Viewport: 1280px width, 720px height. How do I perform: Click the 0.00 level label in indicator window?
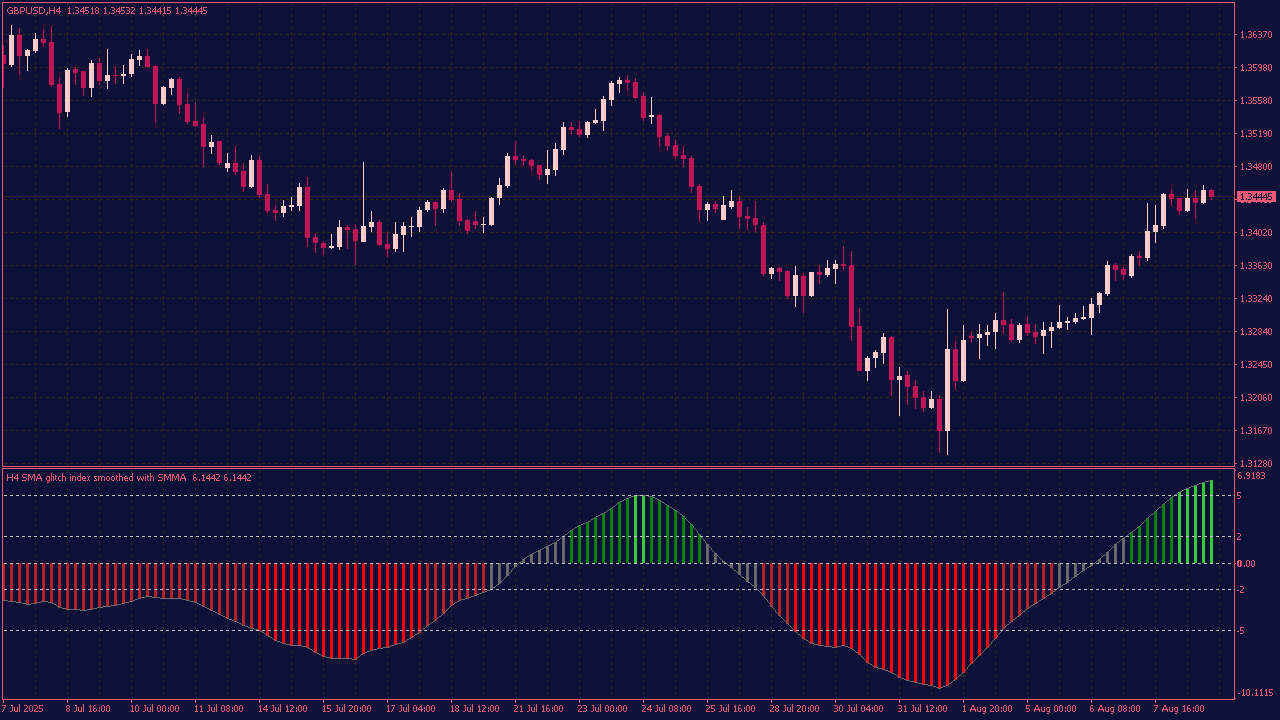[x=1246, y=564]
